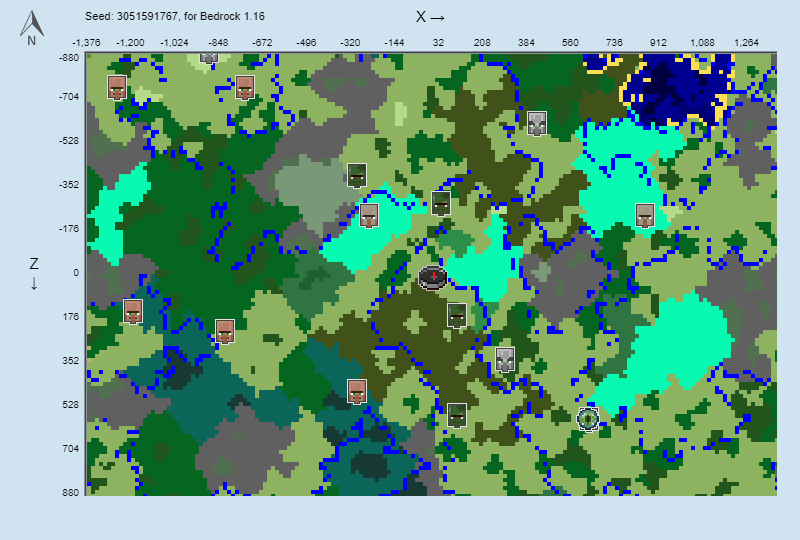Click X-axis label '1,264'

pos(746,43)
